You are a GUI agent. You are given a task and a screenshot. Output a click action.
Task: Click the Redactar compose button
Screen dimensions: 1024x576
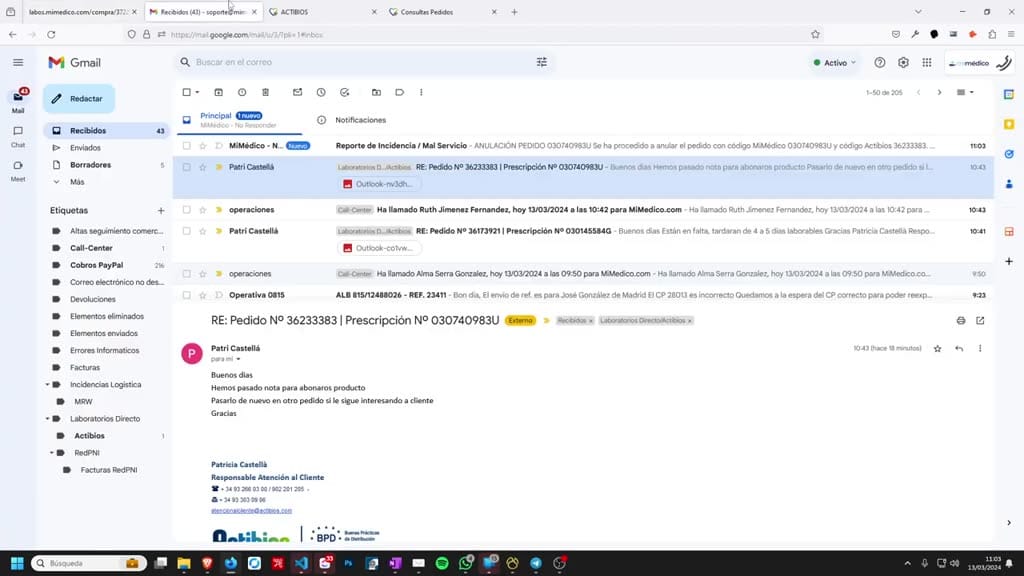(x=80, y=99)
